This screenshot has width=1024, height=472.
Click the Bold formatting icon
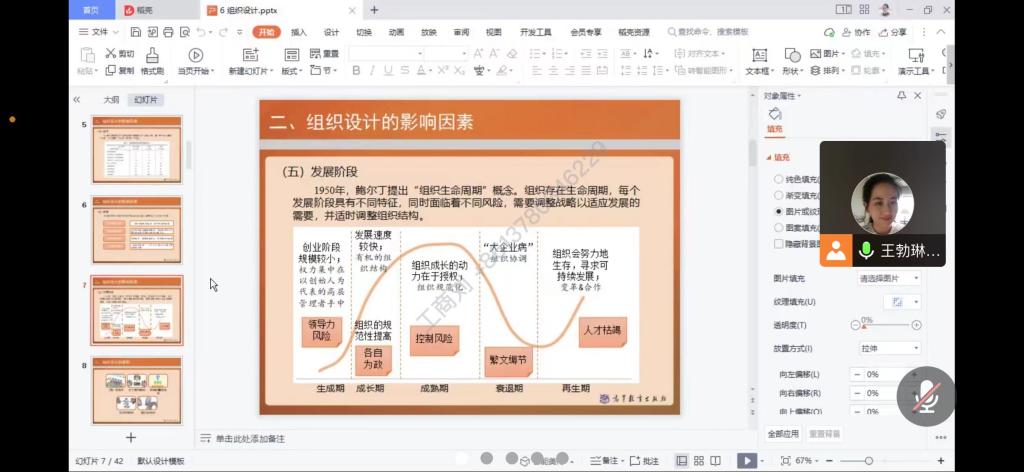point(357,71)
